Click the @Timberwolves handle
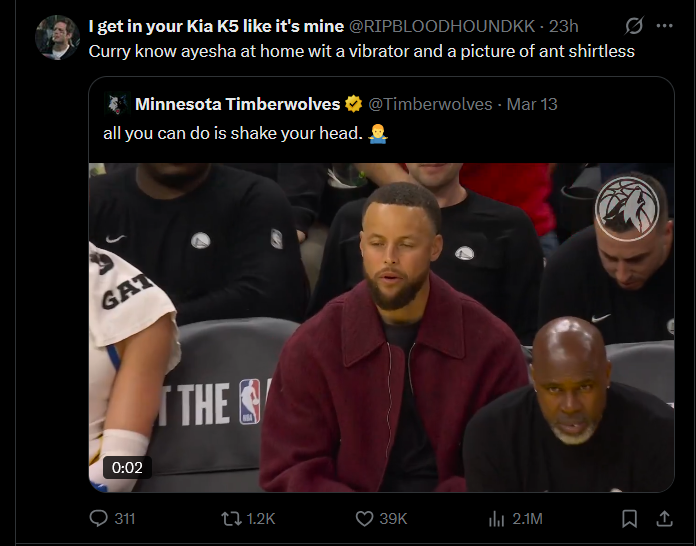The image size is (696, 546). (431, 104)
